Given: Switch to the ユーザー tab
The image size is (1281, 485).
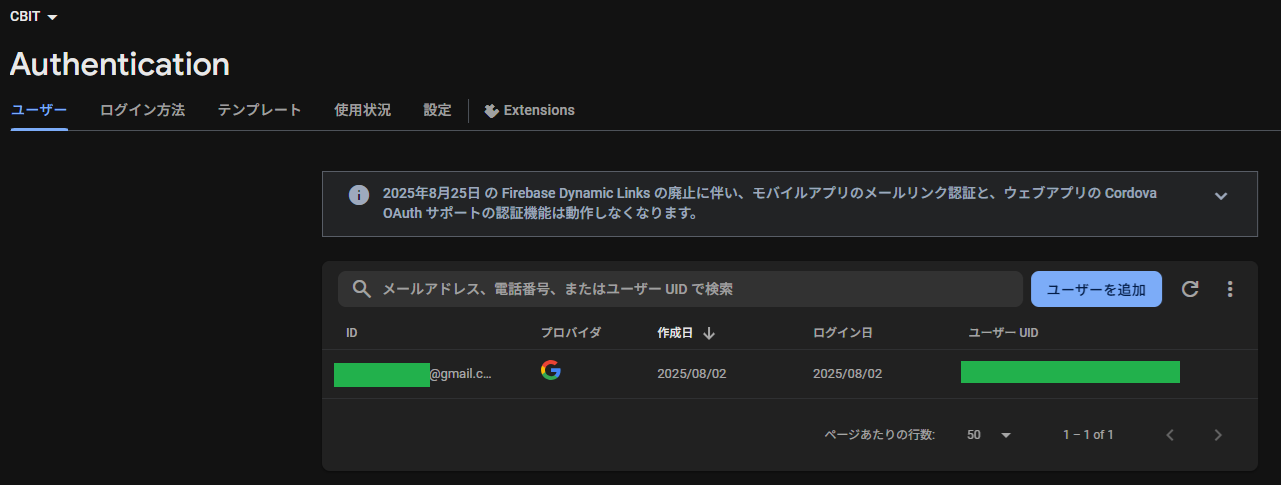Looking at the screenshot, I should pyautogui.click(x=39, y=110).
